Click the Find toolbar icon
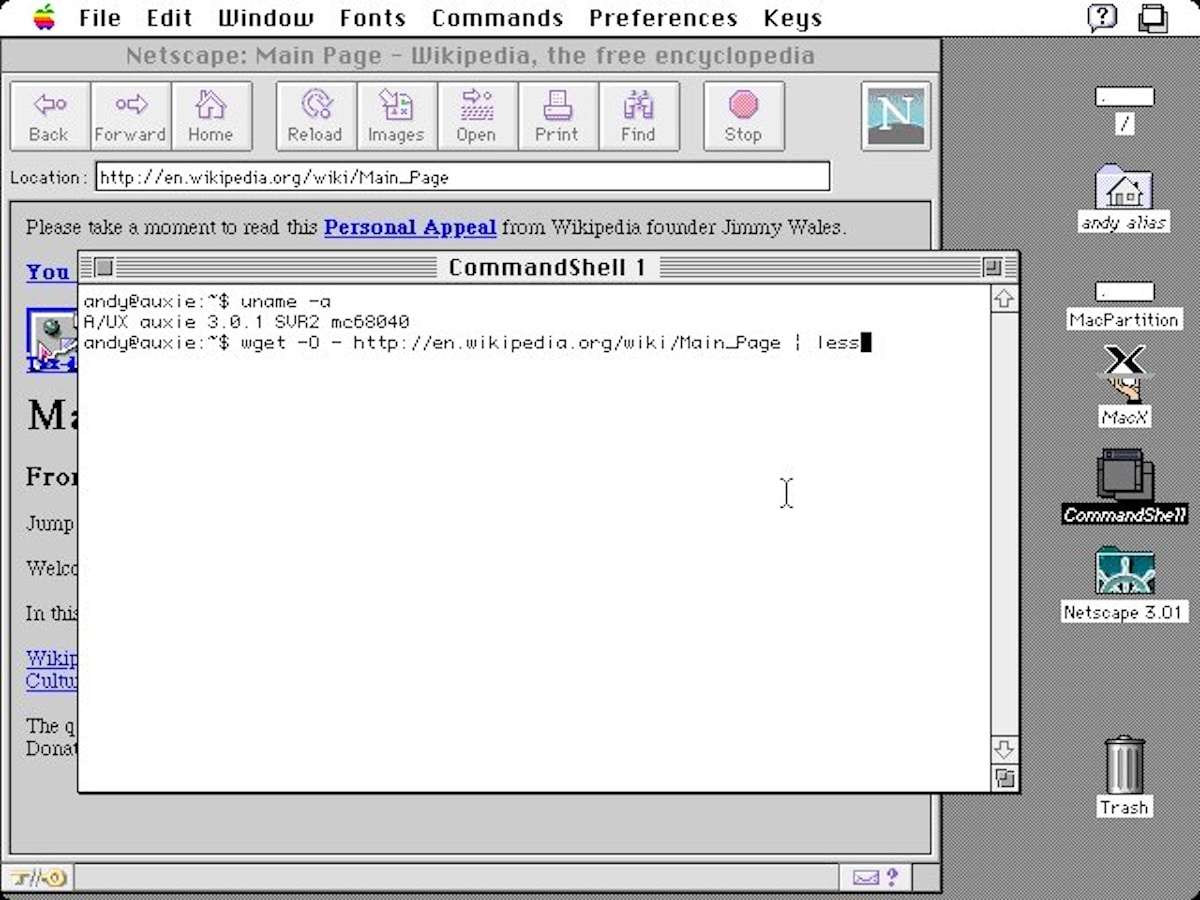 point(639,115)
